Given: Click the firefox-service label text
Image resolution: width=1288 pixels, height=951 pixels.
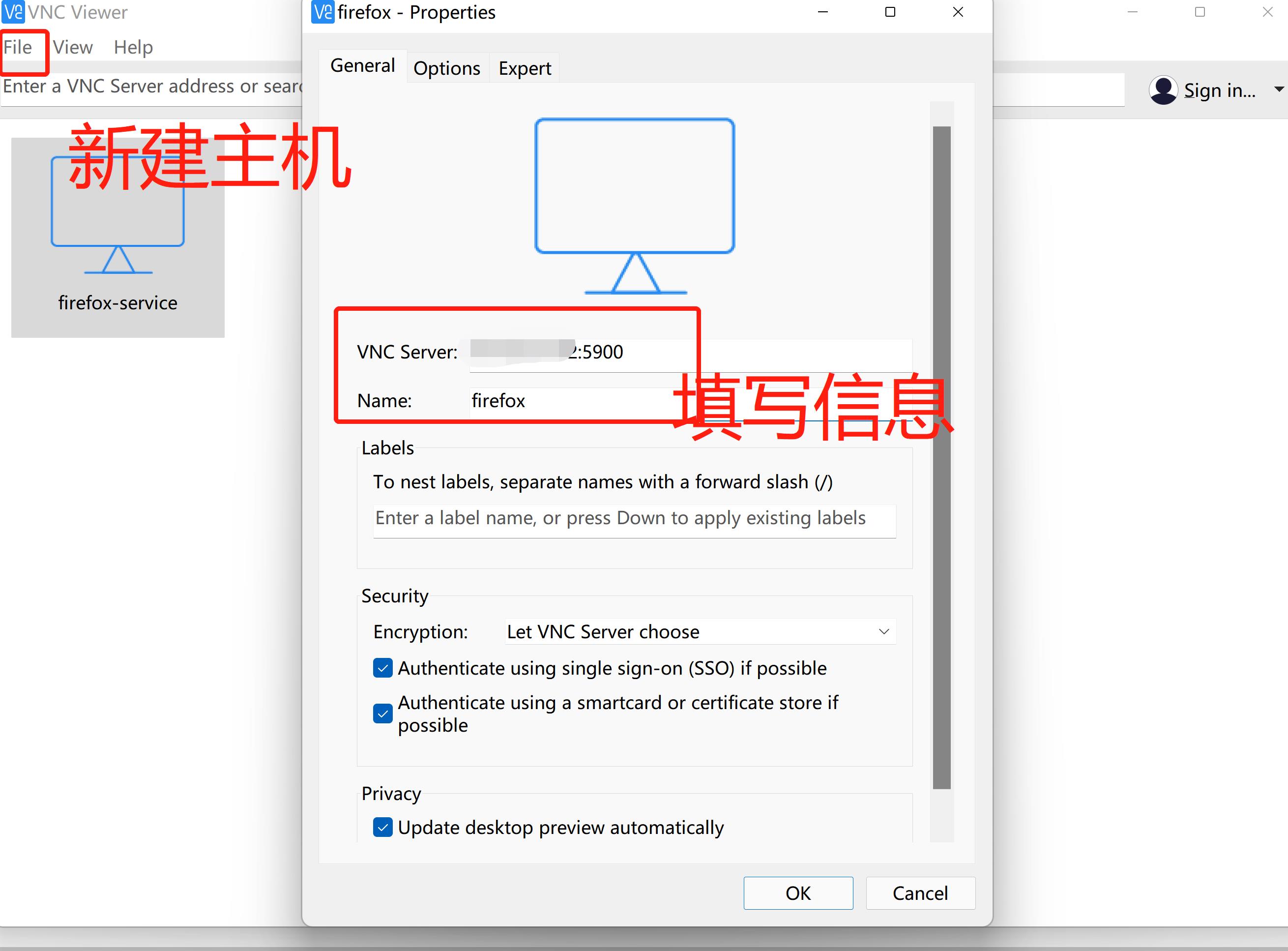Looking at the screenshot, I should tap(117, 303).
